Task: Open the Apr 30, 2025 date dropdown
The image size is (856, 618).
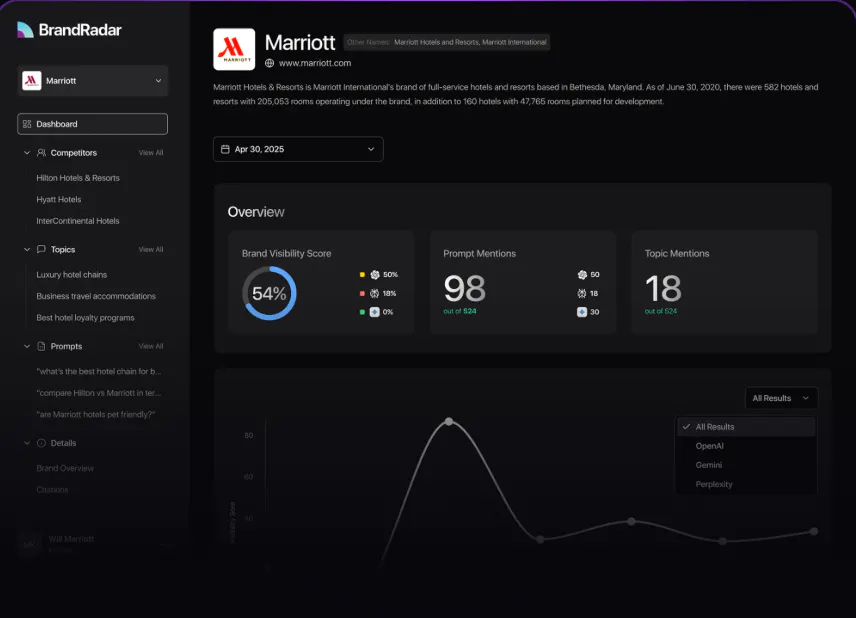Action: coord(298,149)
